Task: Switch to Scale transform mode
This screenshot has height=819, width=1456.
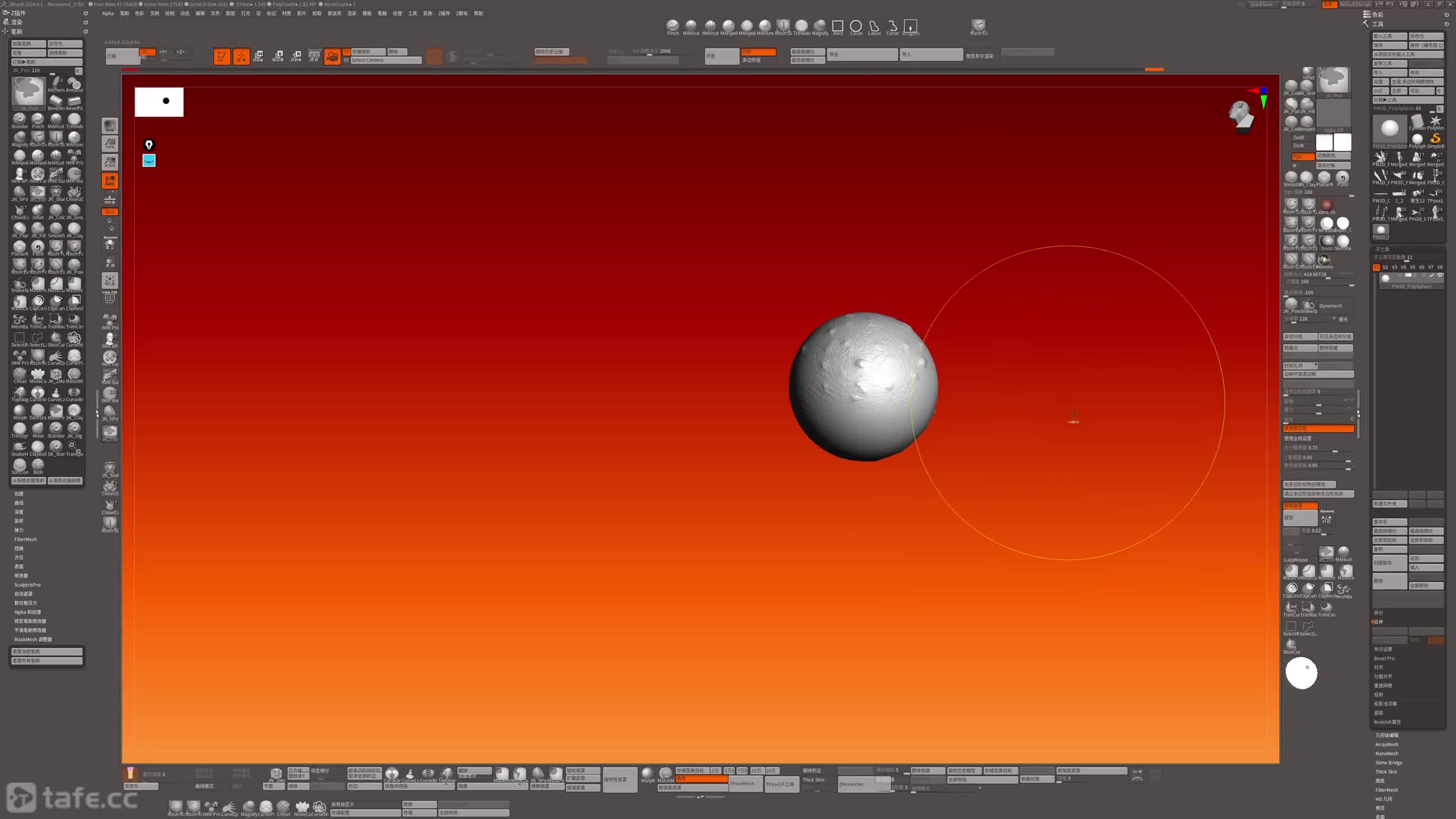Action: [x=278, y=56]
